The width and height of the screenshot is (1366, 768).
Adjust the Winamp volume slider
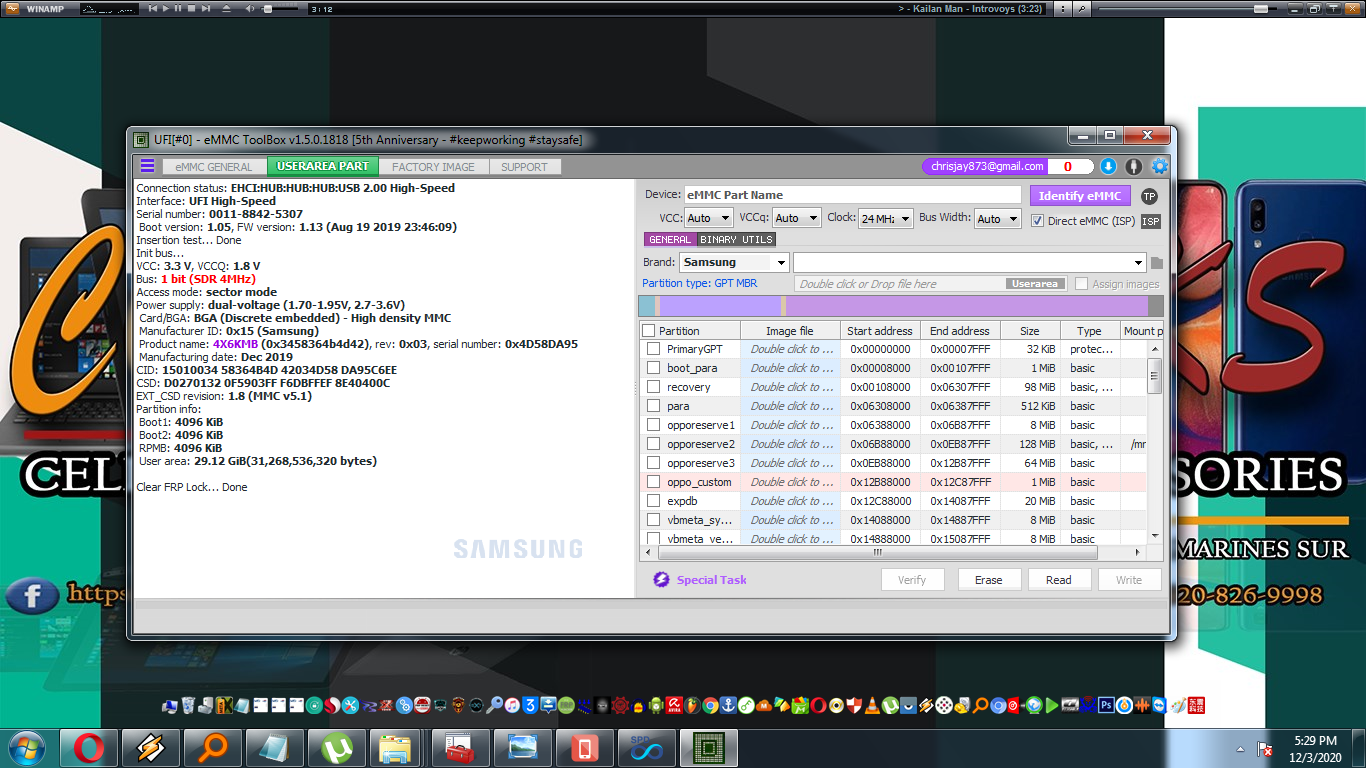[282, 9]
